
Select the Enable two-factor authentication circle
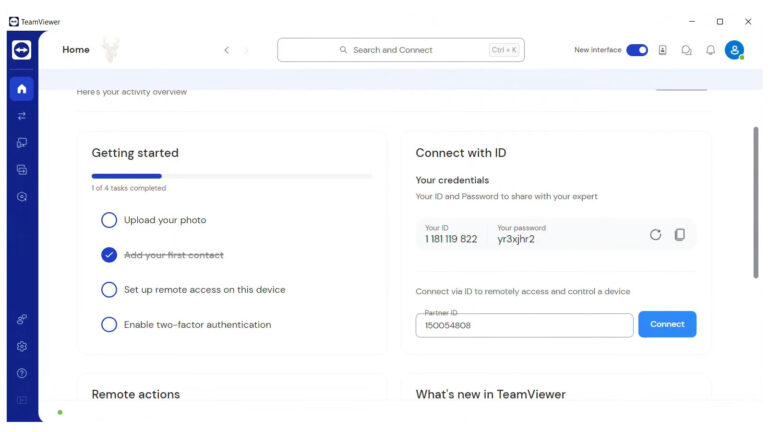click(109, 324)
